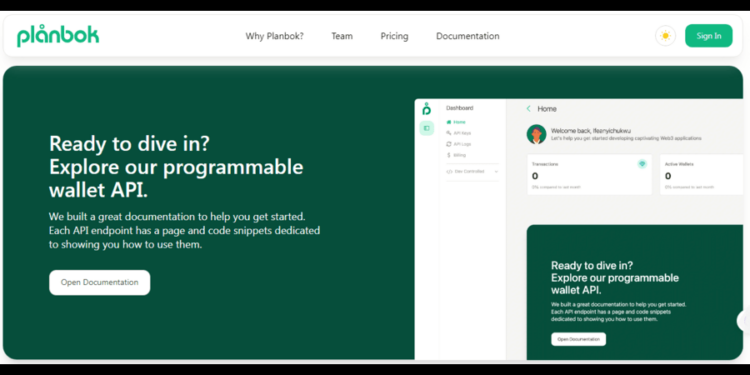Click the Dashboard heading in preview sidebar
The height and width of the screenshot is (375, 750).
pos(460,108)
